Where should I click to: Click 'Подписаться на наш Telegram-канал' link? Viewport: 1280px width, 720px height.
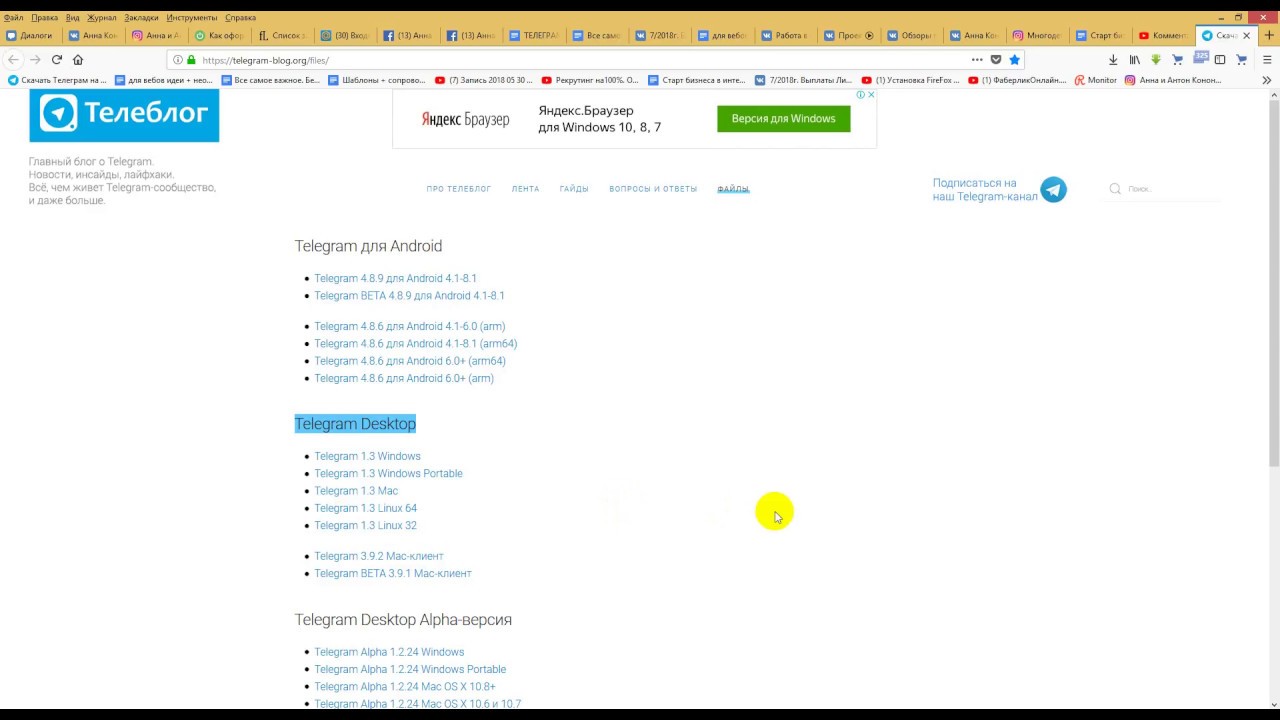[985, 190]
